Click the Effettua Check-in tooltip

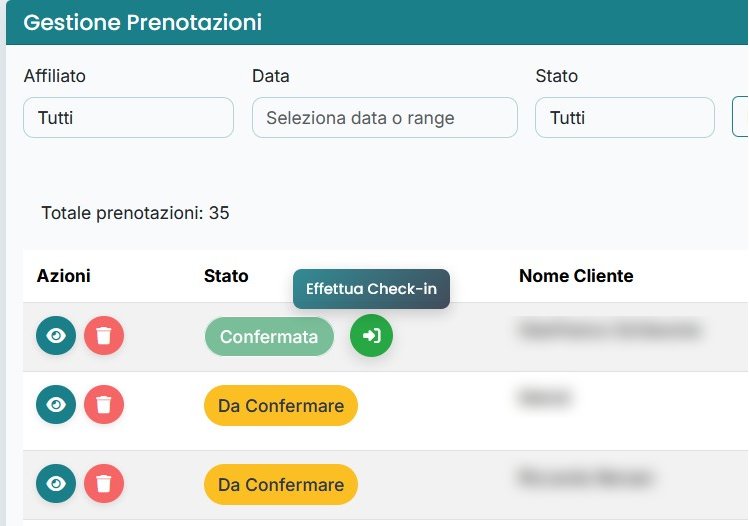click(371, 289)
